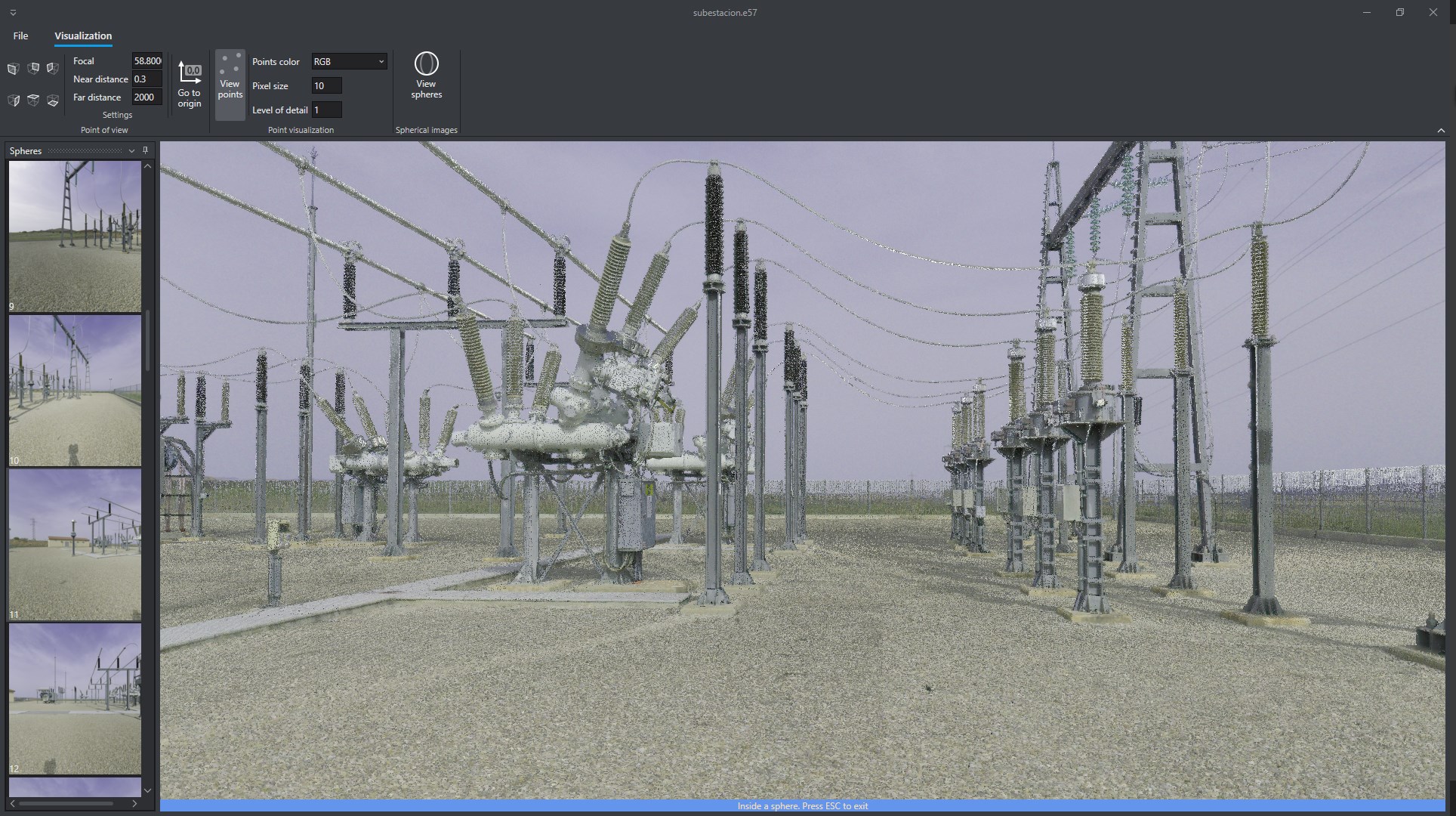Click Spheres list scroll up arrow
This screenshot has width=1456, height=816.
tap(147, 165)
